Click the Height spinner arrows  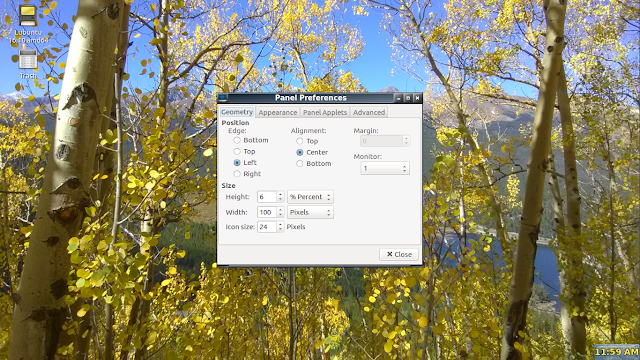280,197
